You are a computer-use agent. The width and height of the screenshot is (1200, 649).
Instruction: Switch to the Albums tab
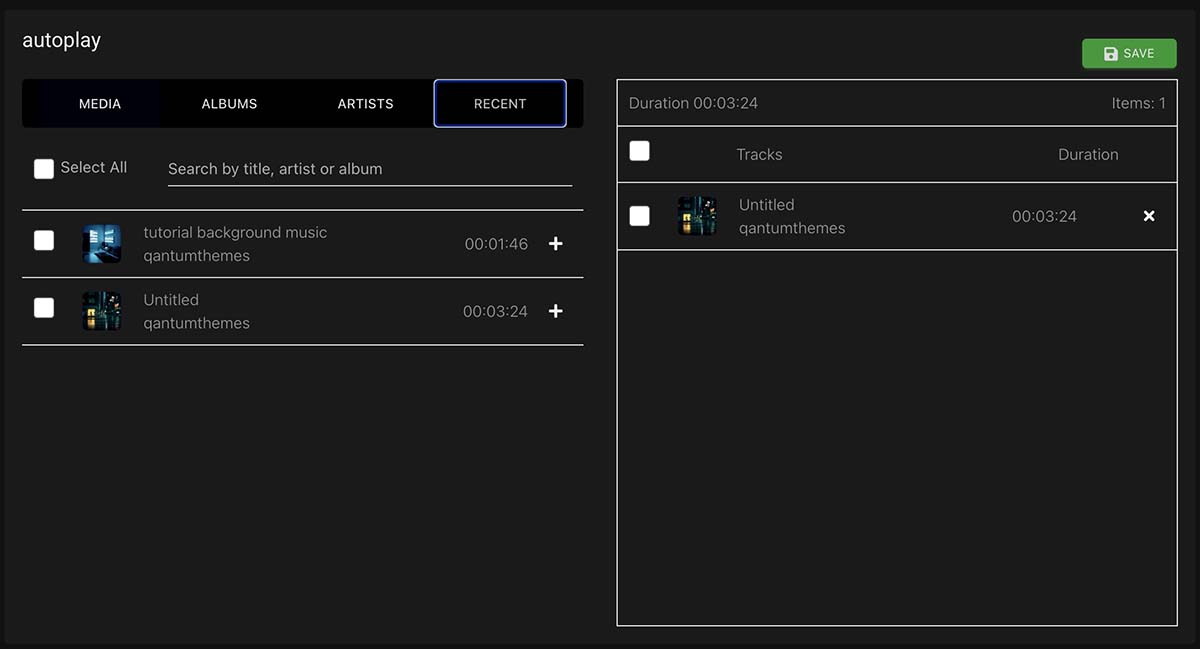click(x=229, y=104)
